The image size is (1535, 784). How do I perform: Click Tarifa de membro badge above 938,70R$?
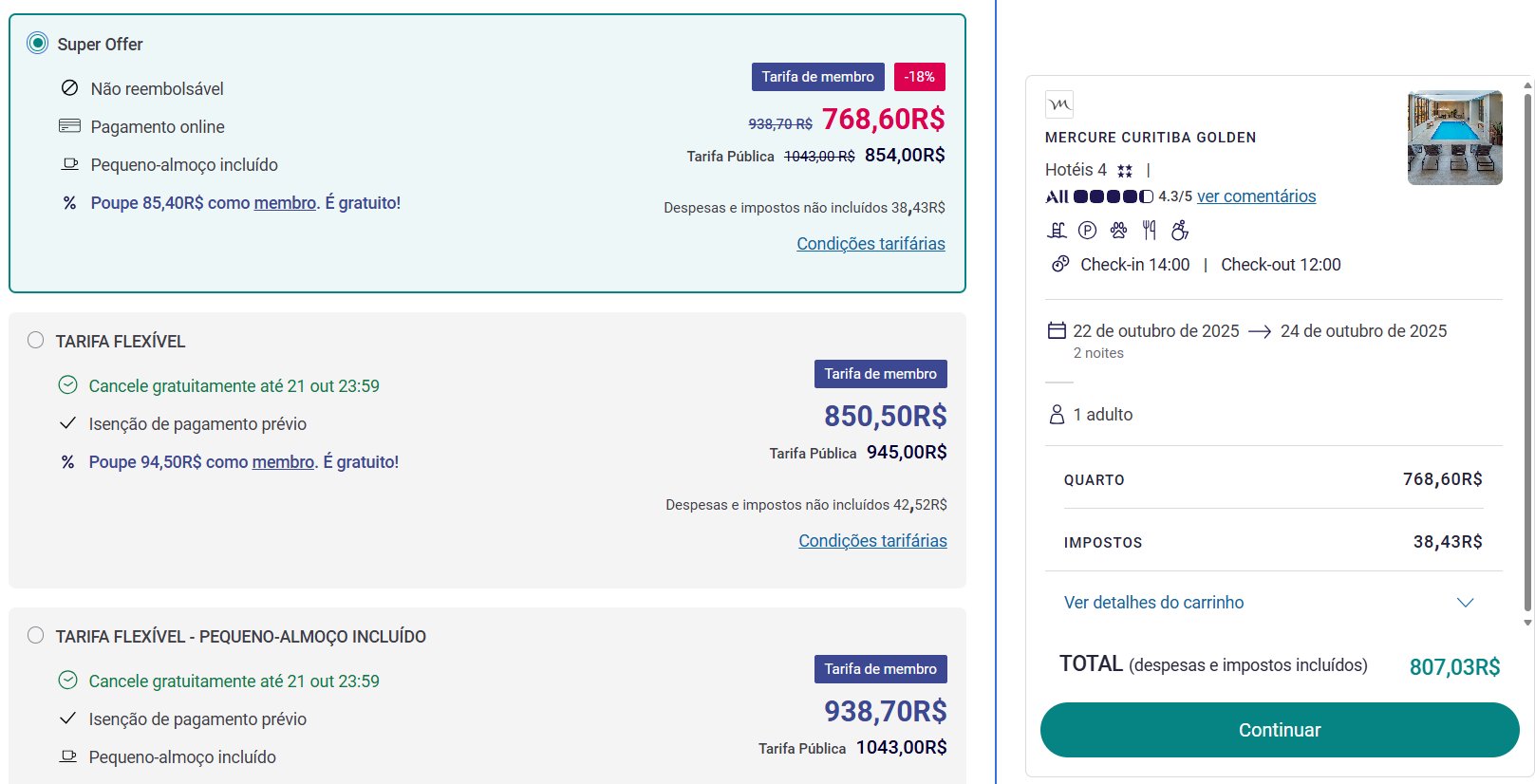point(880,669)
